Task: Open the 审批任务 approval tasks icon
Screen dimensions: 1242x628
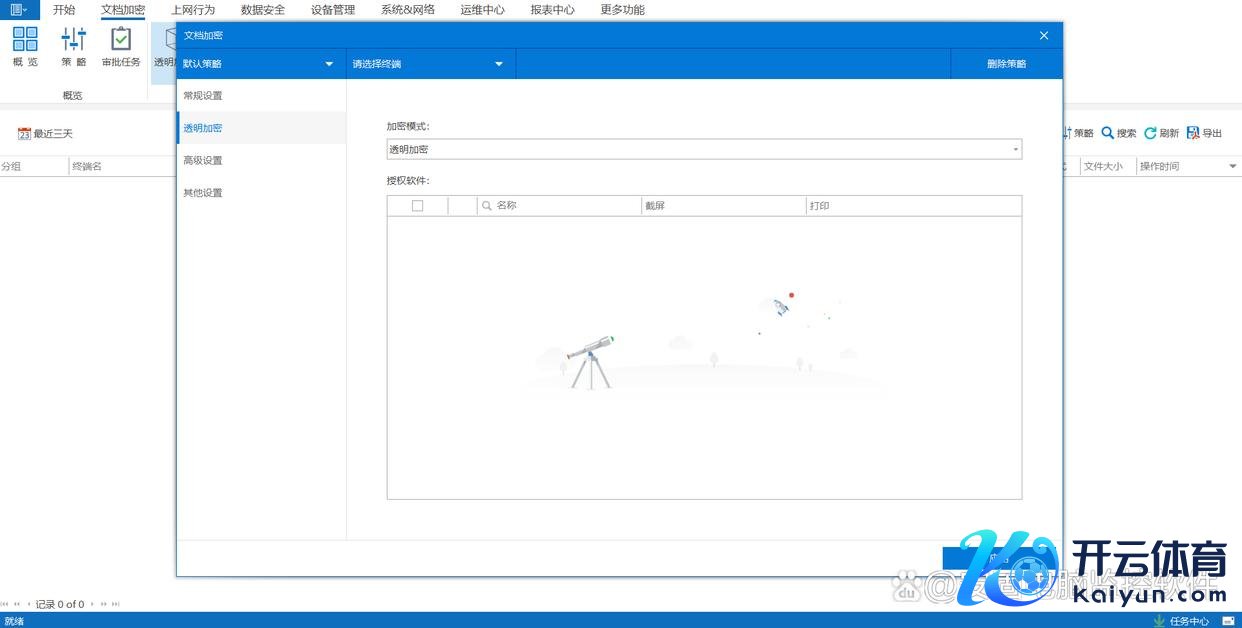Action: click(x=121, y=40)
